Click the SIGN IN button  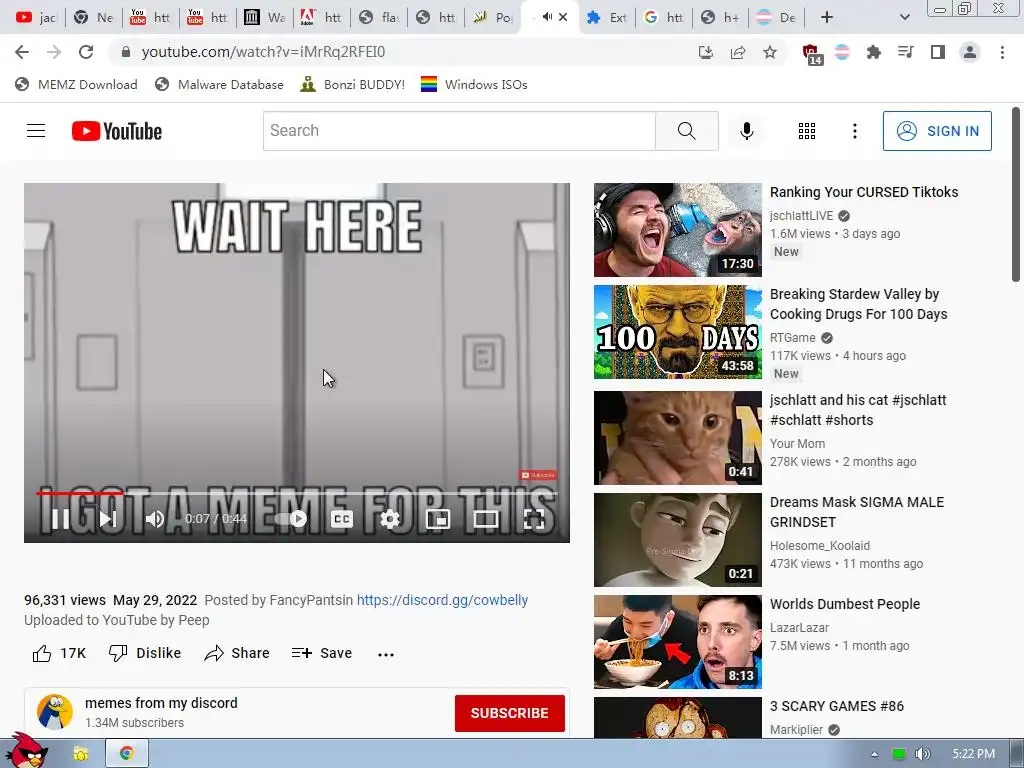click(x=937, y=131)
